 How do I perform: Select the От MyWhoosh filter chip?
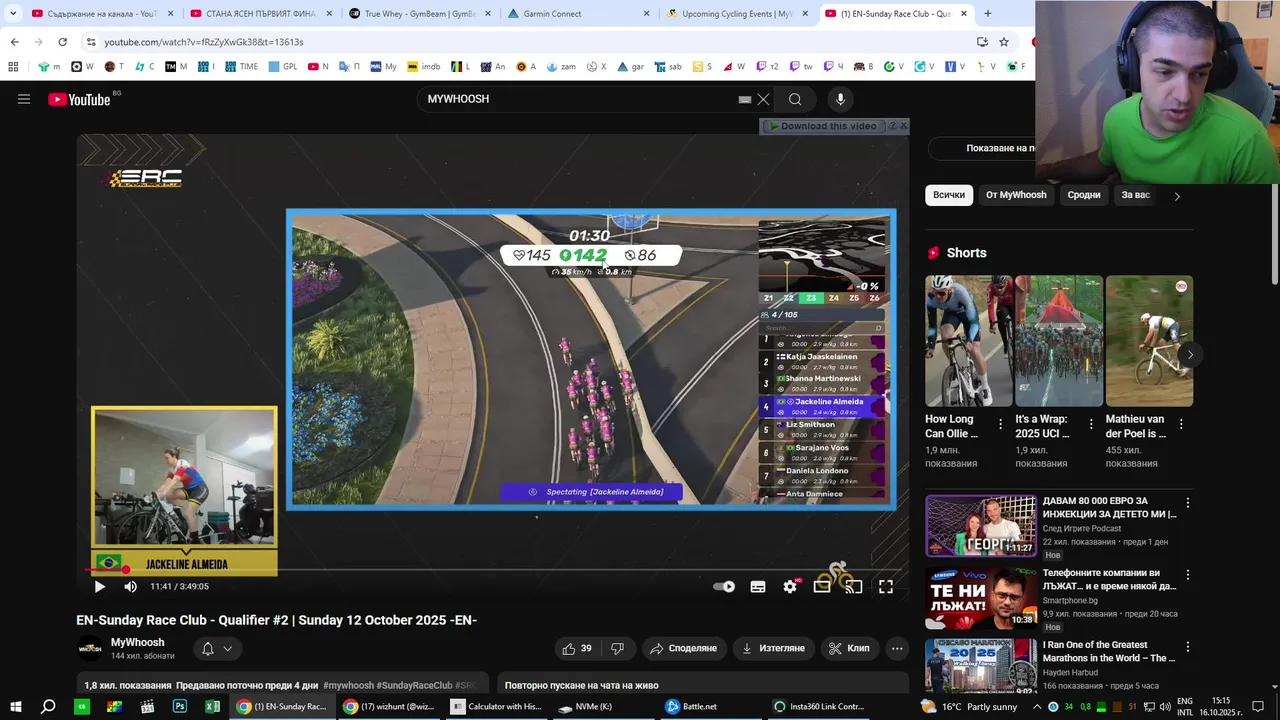[1016, 195]
